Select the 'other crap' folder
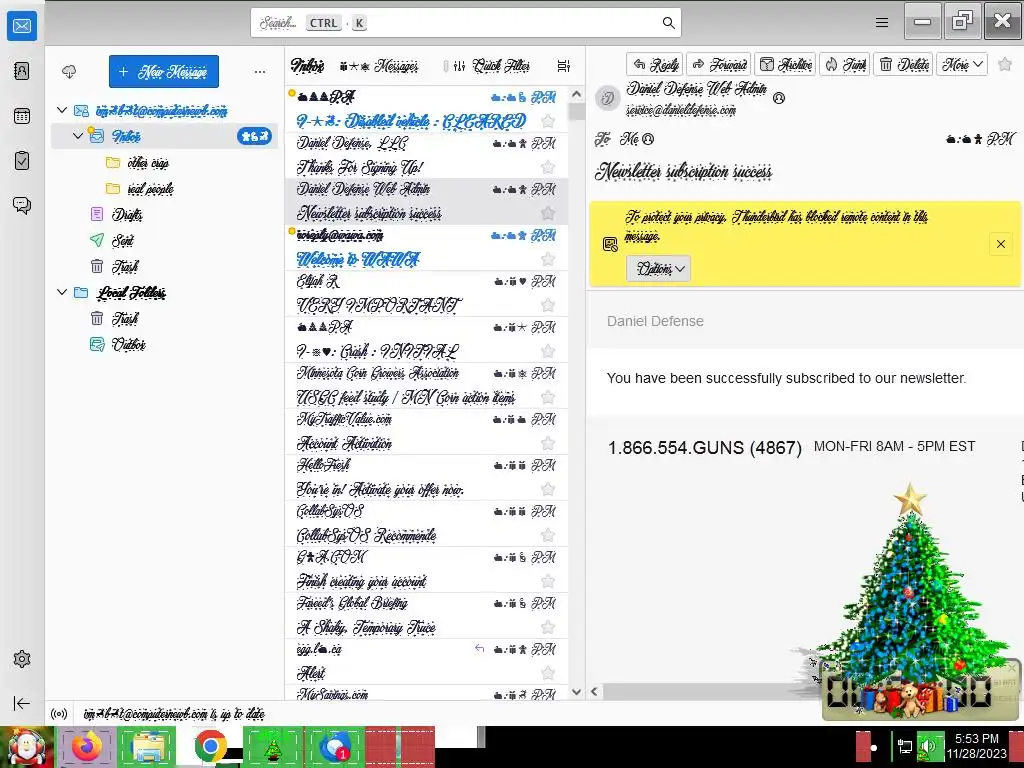 click(x=148, y=163)
